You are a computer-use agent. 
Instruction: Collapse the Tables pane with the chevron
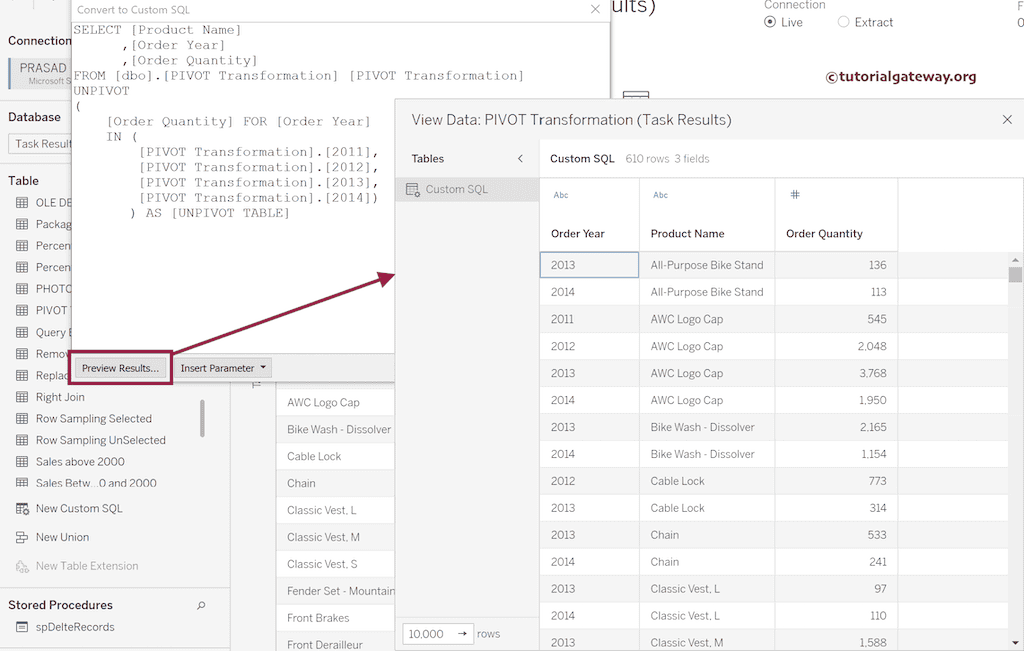point(519,157)
